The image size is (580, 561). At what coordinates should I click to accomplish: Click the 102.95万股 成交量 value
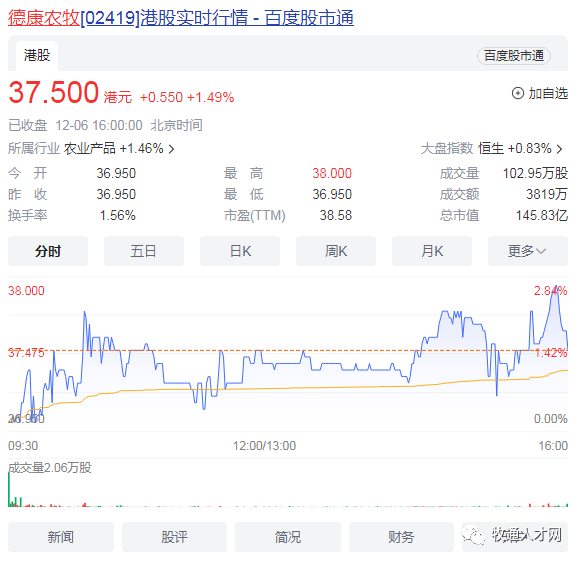(x=535, y=173)
